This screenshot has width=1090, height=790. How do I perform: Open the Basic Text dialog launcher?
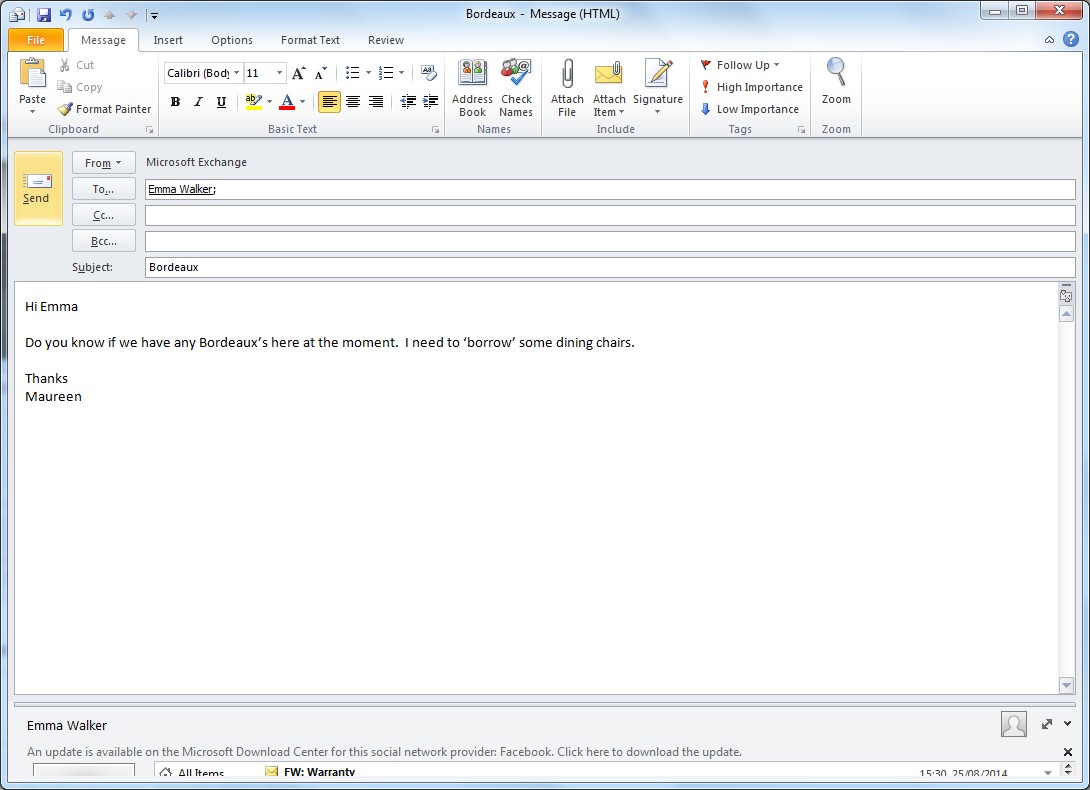coord(436,130)
